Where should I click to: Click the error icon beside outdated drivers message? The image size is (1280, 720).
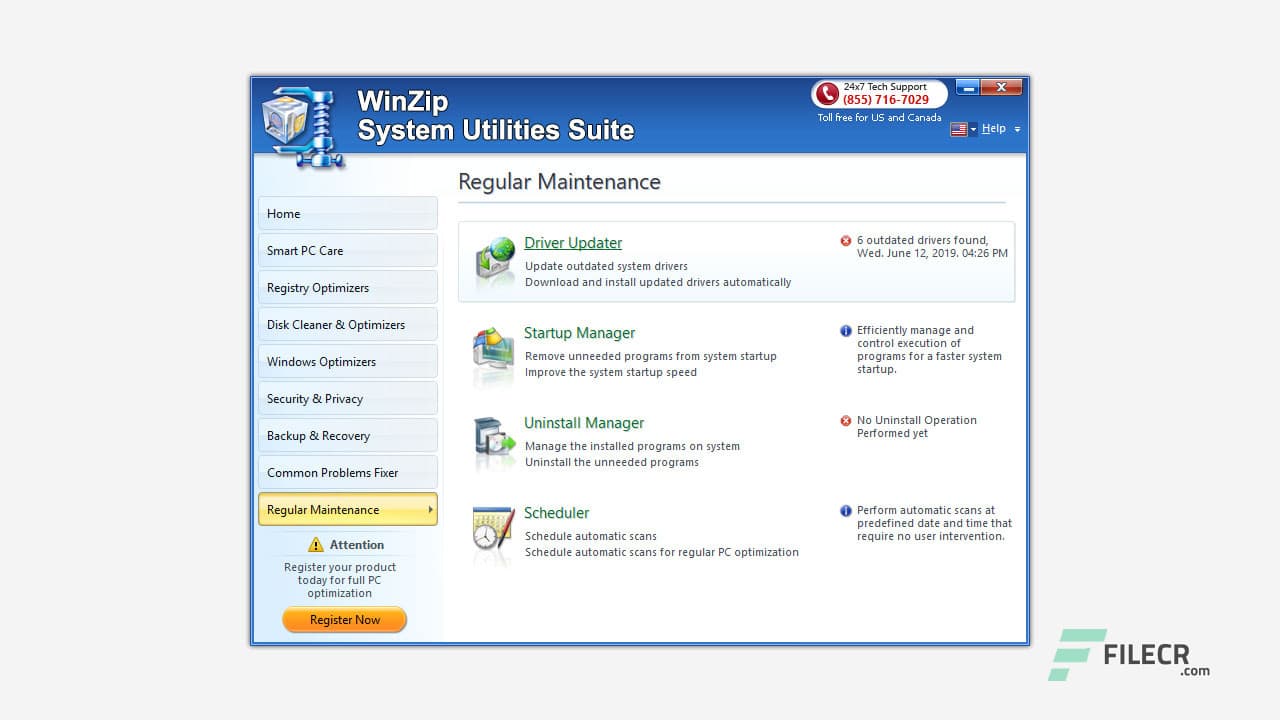[x=845, y=240]
